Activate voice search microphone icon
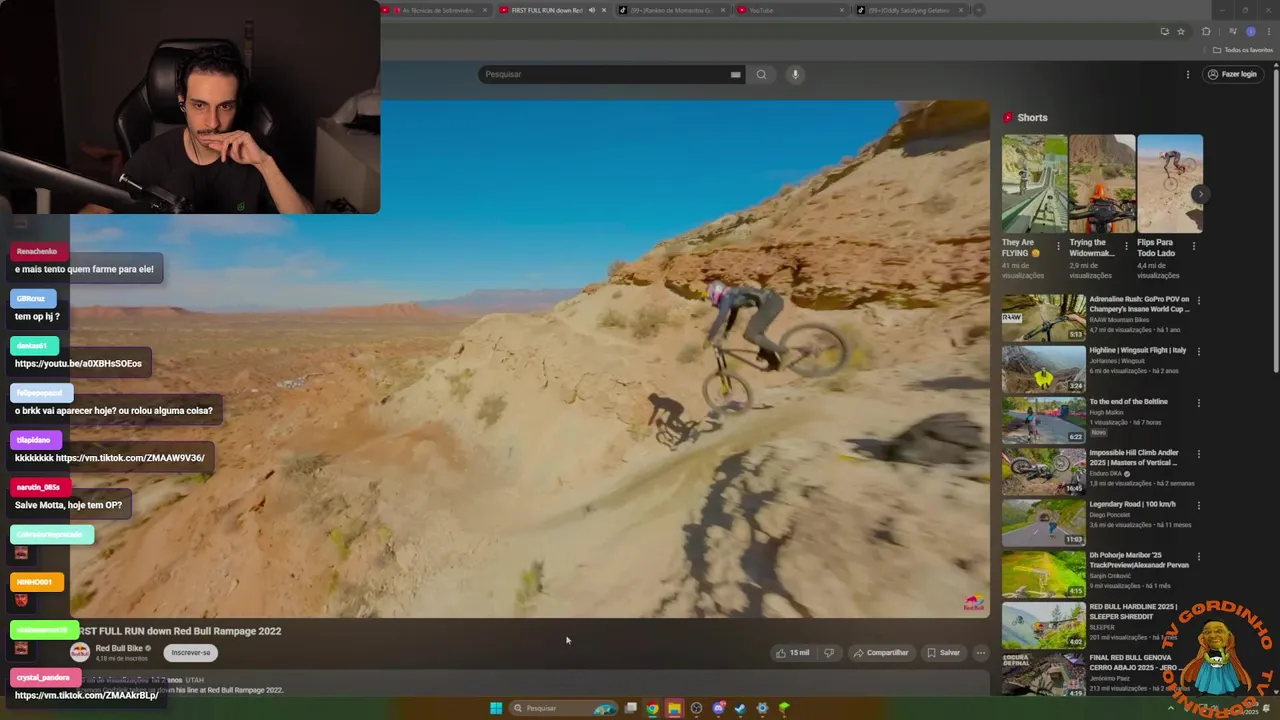Viewport: 1280px width, 720px height. click(x=795, y=74)
